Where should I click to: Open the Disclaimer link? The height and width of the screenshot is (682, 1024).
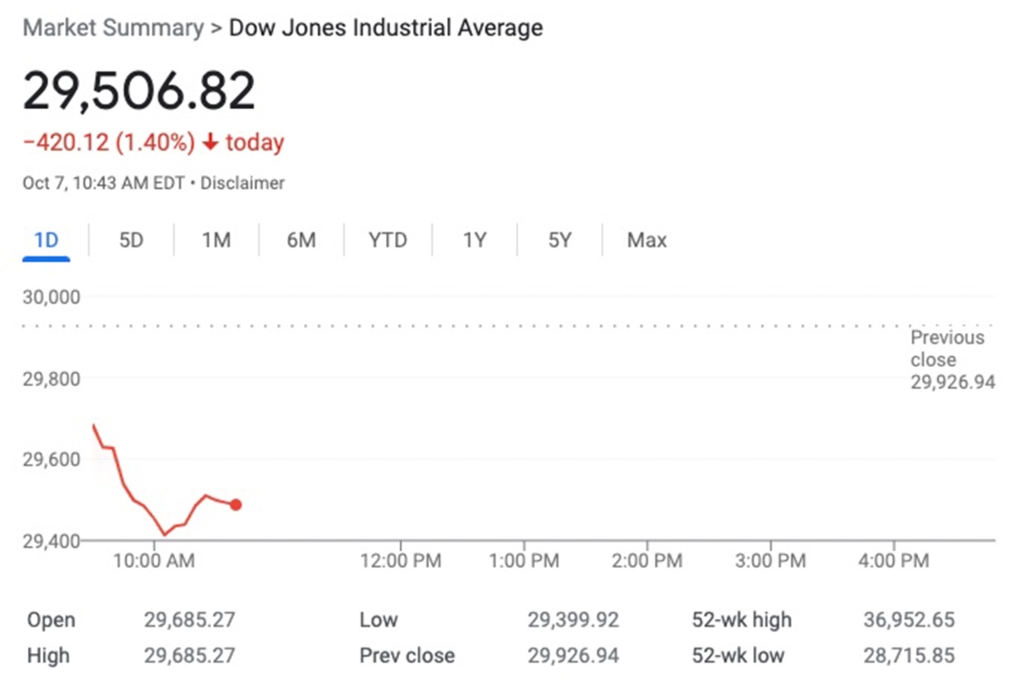pos(247,183)
